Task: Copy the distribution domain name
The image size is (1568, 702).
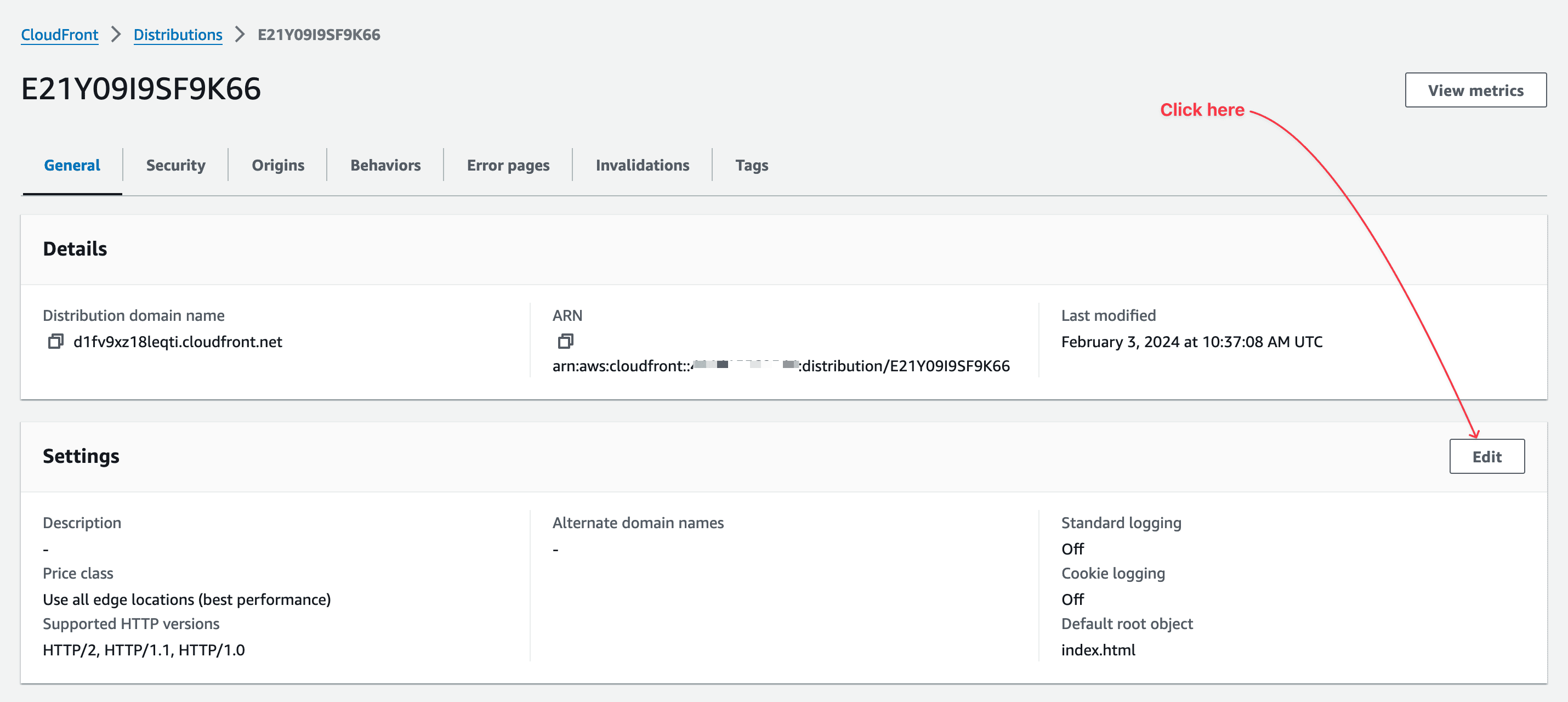Action: [x=56, y=342]
